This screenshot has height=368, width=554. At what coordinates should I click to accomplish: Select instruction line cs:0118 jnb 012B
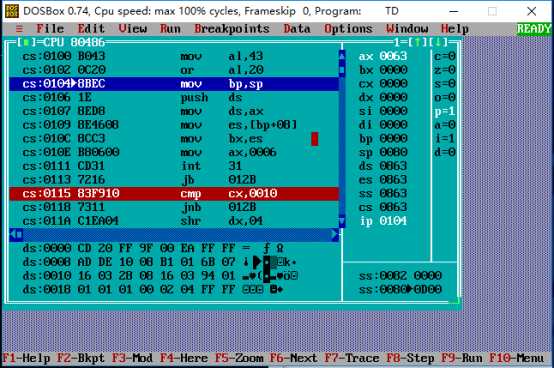tap(174, 207)
